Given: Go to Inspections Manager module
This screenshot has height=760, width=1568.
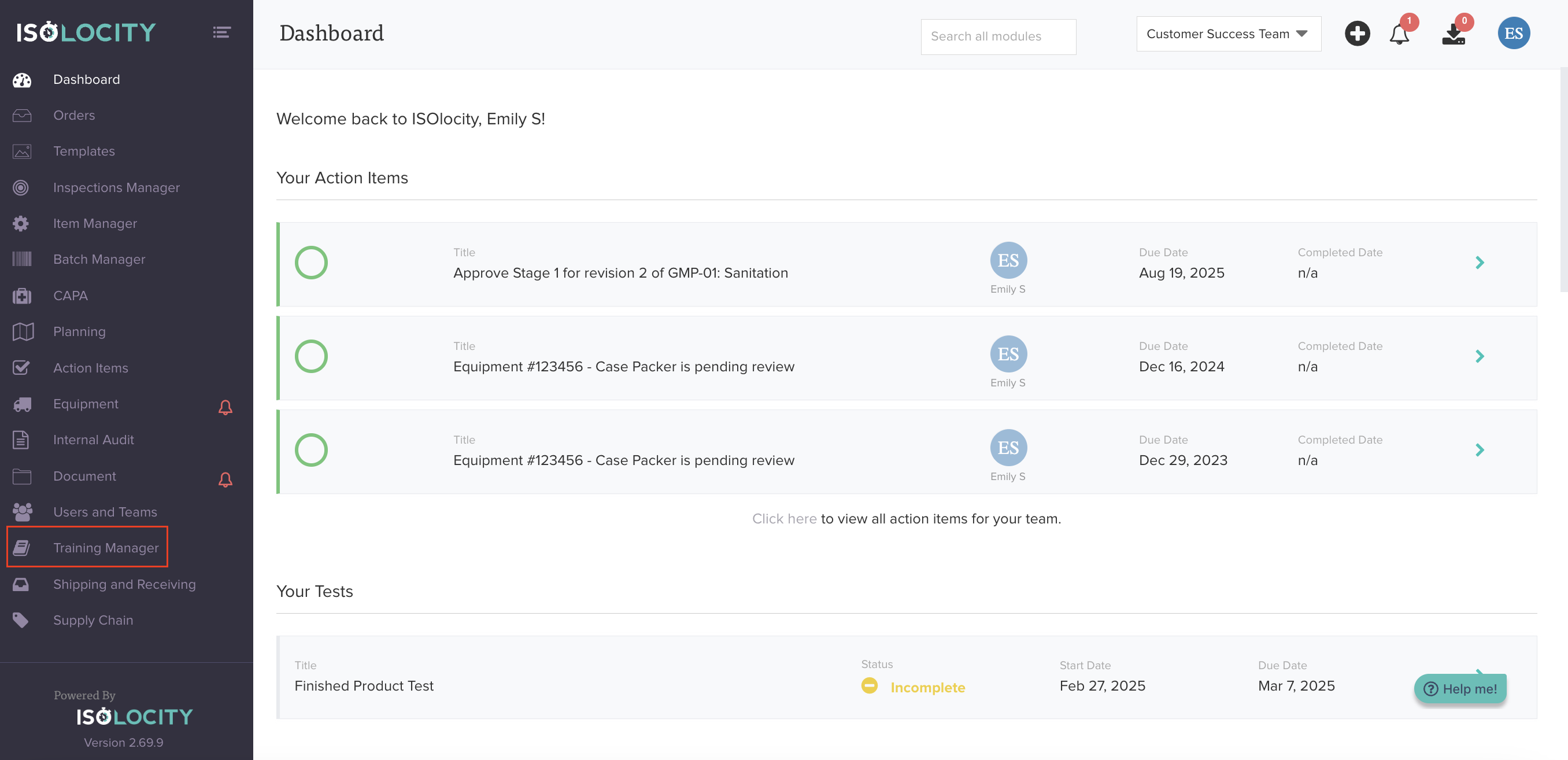Looking at the screenshot, I should (x=116, y=187).
